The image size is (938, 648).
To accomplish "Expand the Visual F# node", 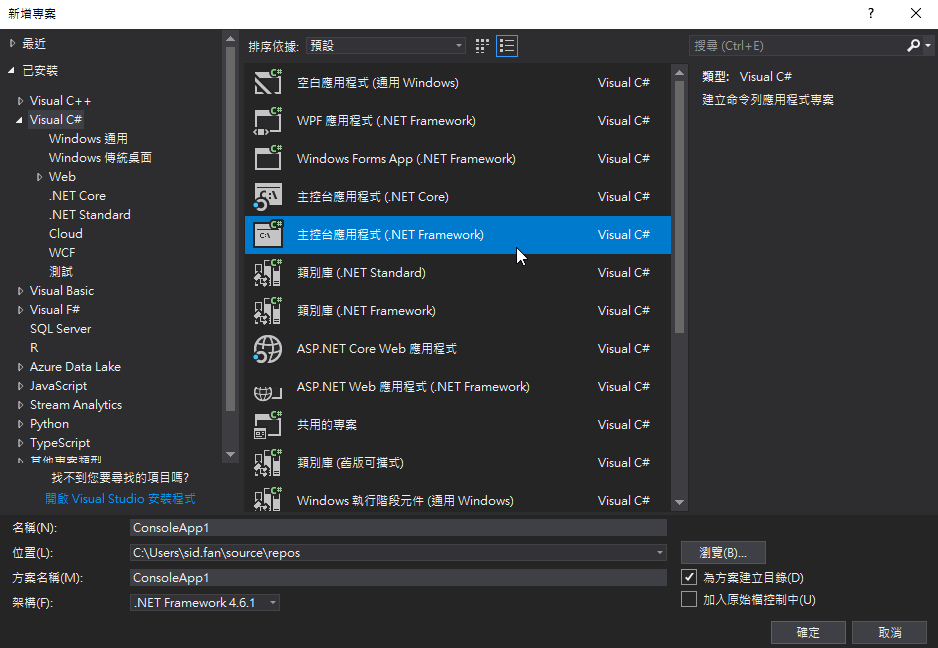I will tap(20, 310).
